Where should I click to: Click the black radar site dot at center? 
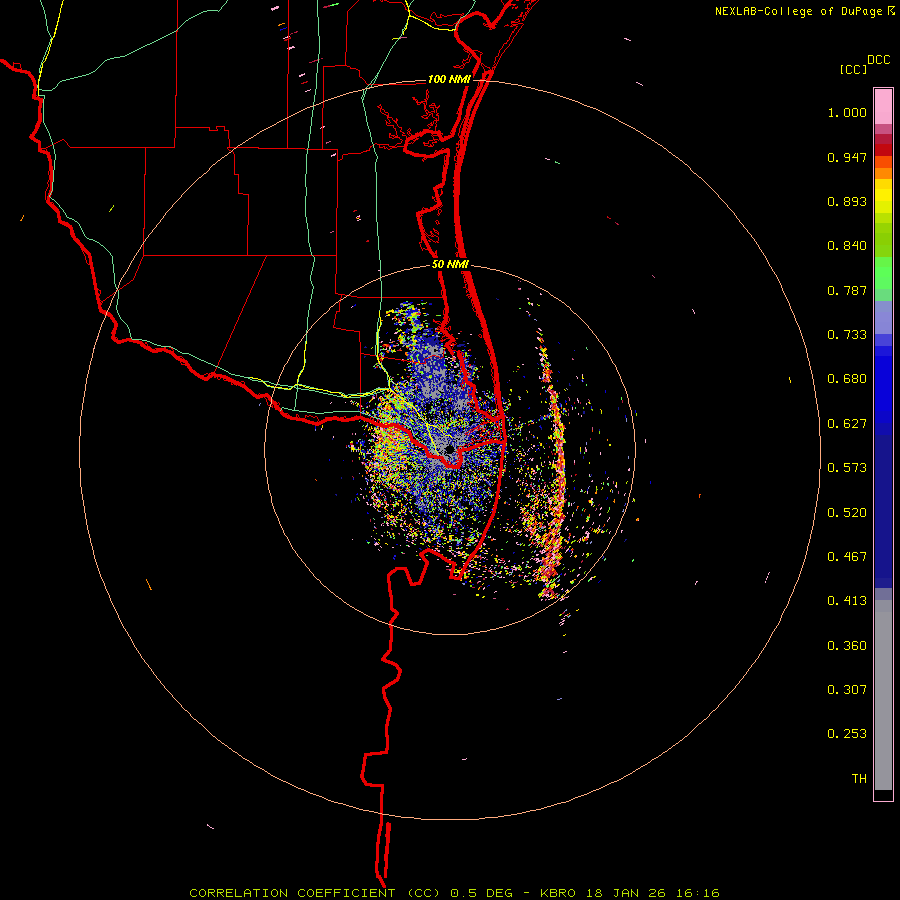pyautogui.click(x=449, y=449)
